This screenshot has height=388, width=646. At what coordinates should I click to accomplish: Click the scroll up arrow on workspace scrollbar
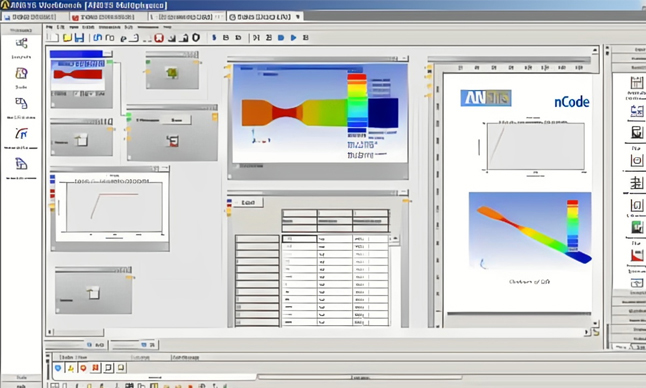595,50
